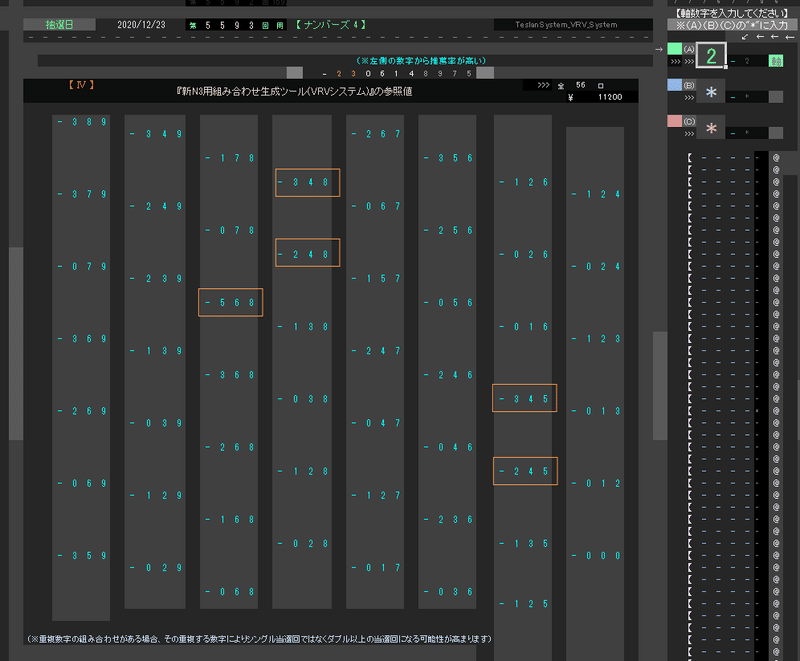This screenshot has width=800, height=661.
Task: Click the ※(A)(B)(C)の"*"に入力 instruction bar
Action: point(732,25)
